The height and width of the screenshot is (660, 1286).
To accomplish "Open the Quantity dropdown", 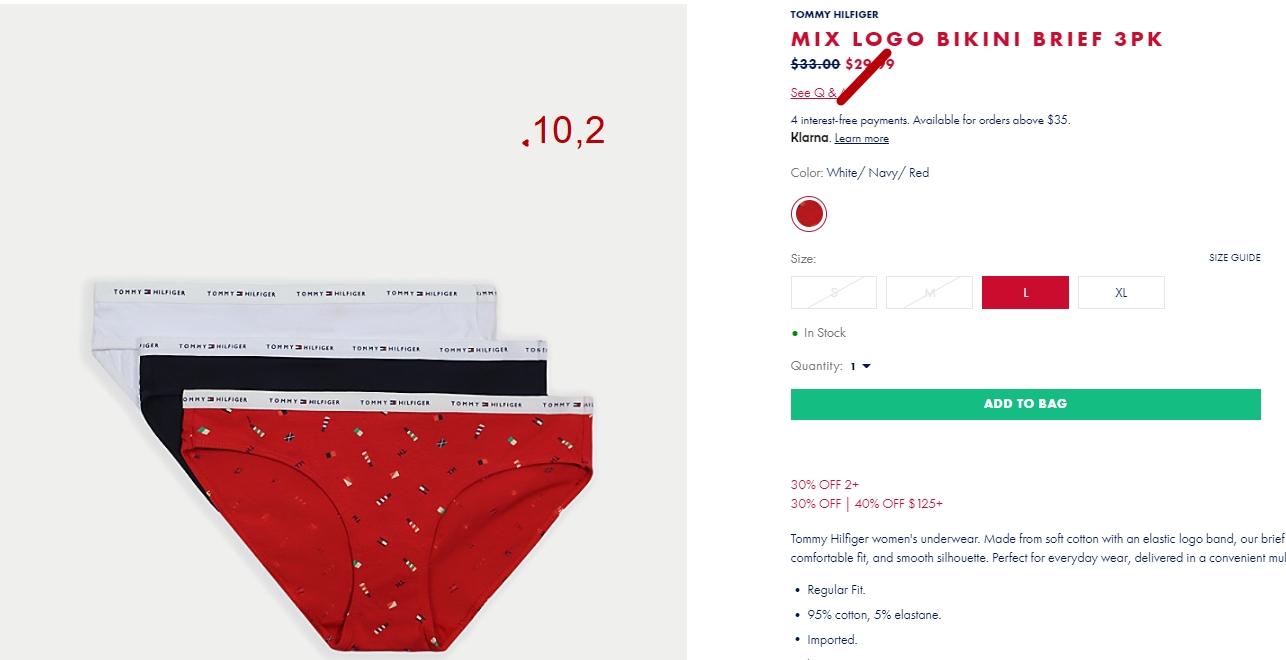I will (860, 366).
